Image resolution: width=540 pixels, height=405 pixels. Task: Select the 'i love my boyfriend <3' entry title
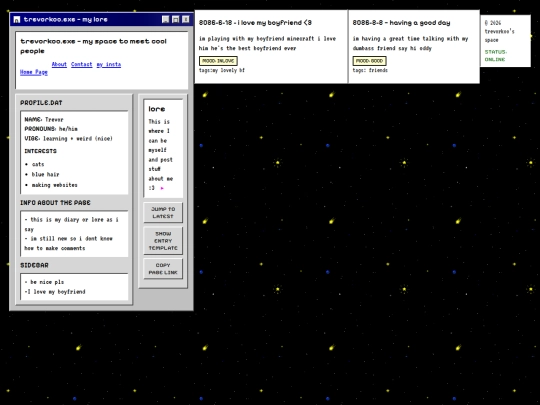(x=255, y=23)
